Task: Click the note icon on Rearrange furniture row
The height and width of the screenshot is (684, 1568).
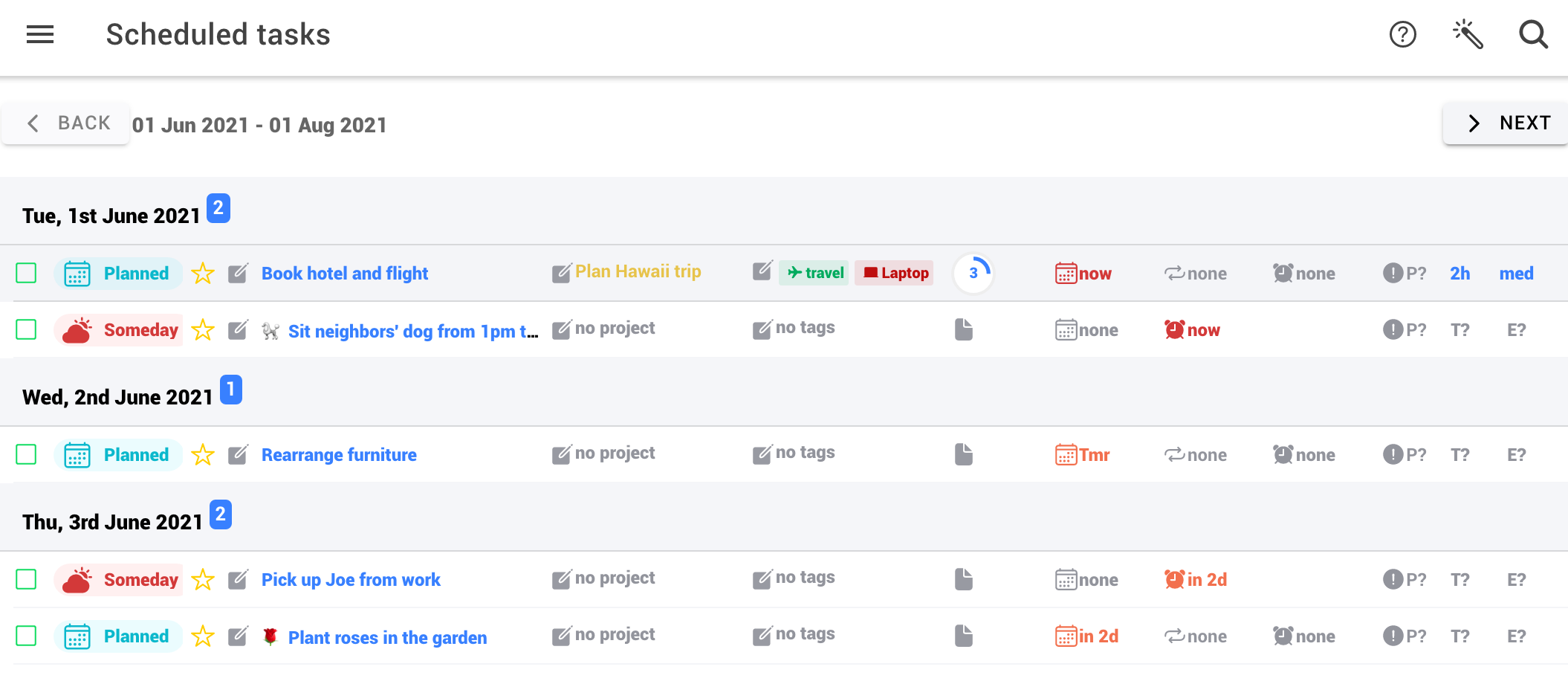Action: coord(964,454)
